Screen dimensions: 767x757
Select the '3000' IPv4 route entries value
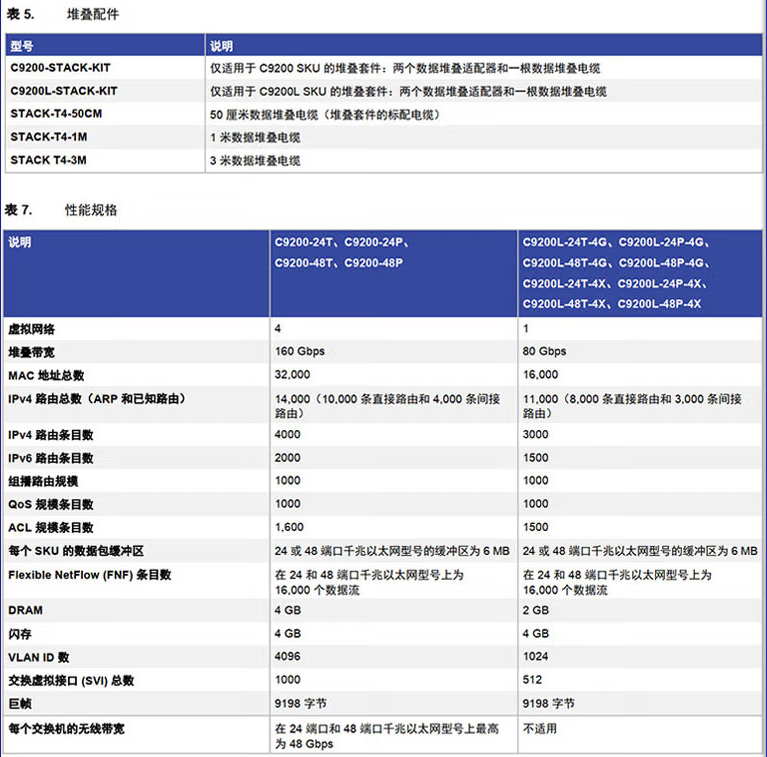535,434
